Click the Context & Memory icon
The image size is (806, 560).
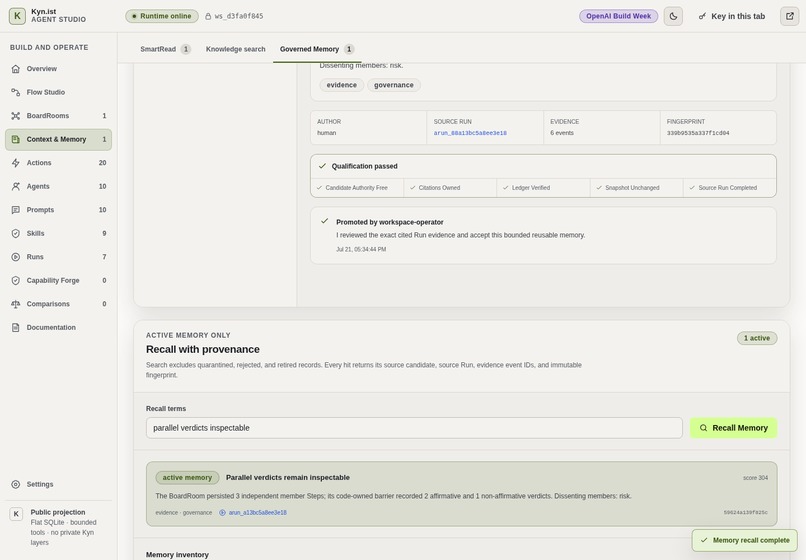(15, 139)
